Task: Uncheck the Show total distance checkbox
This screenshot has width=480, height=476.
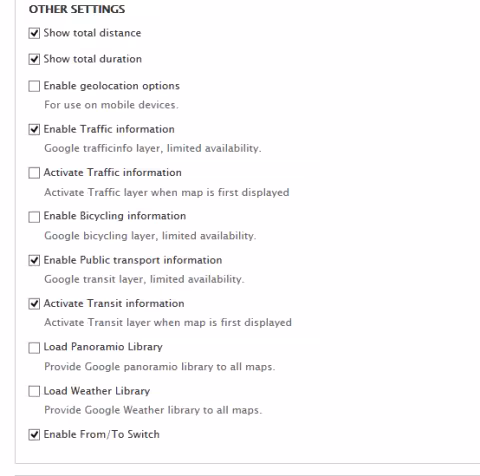Action: (x=34, y=33)
